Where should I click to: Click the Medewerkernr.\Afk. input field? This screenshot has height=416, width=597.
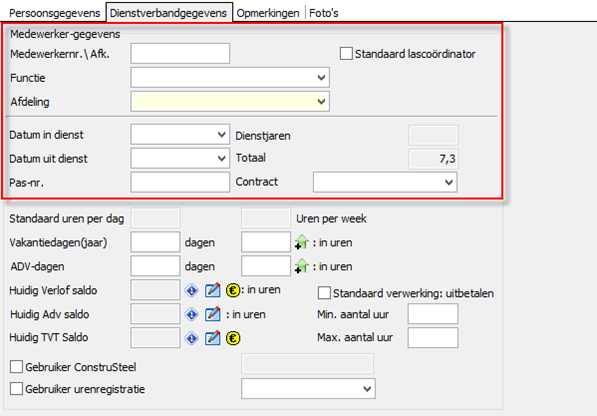click(x=180, y=53)
